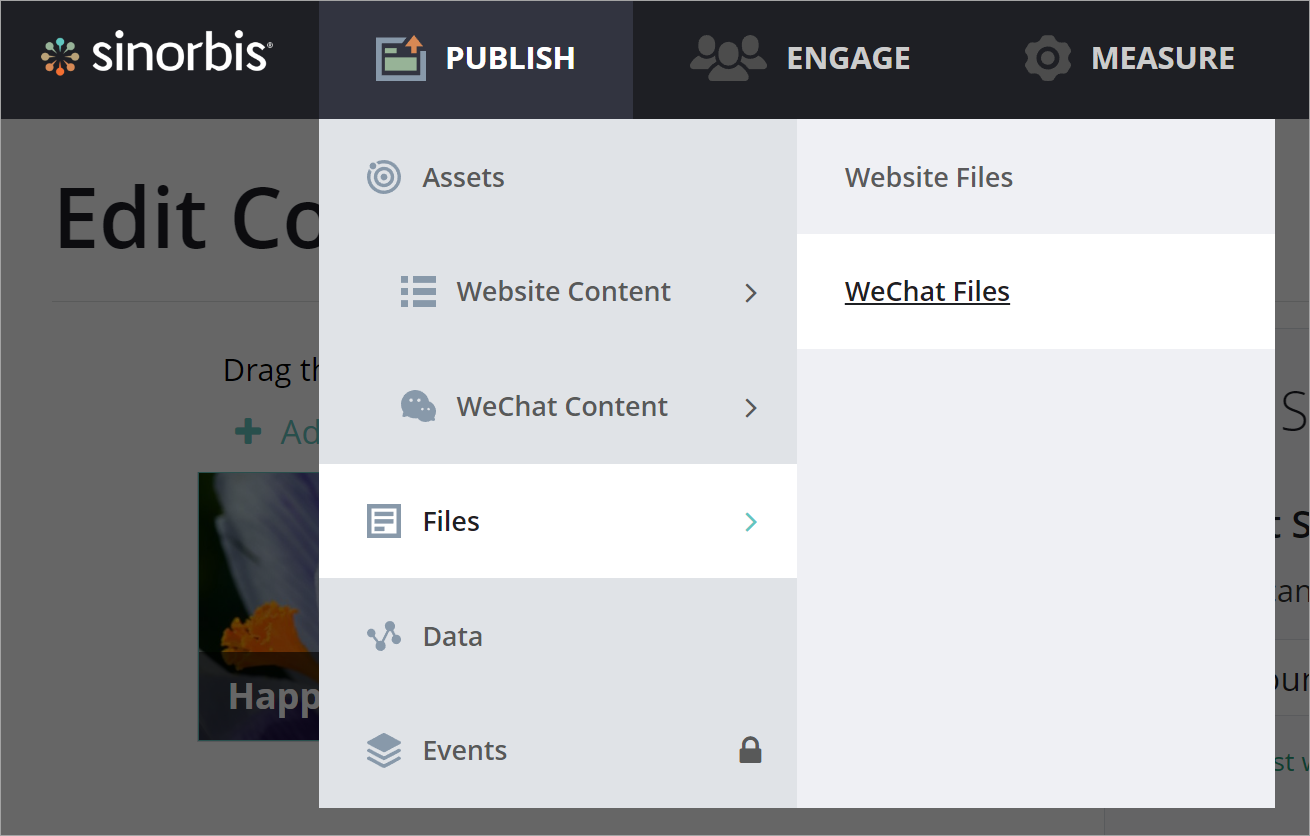Expand the WeChat Content submenu arrow

751,408
